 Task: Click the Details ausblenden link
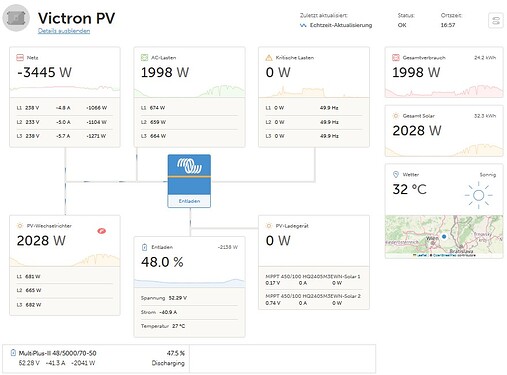(x=64, y=31)
